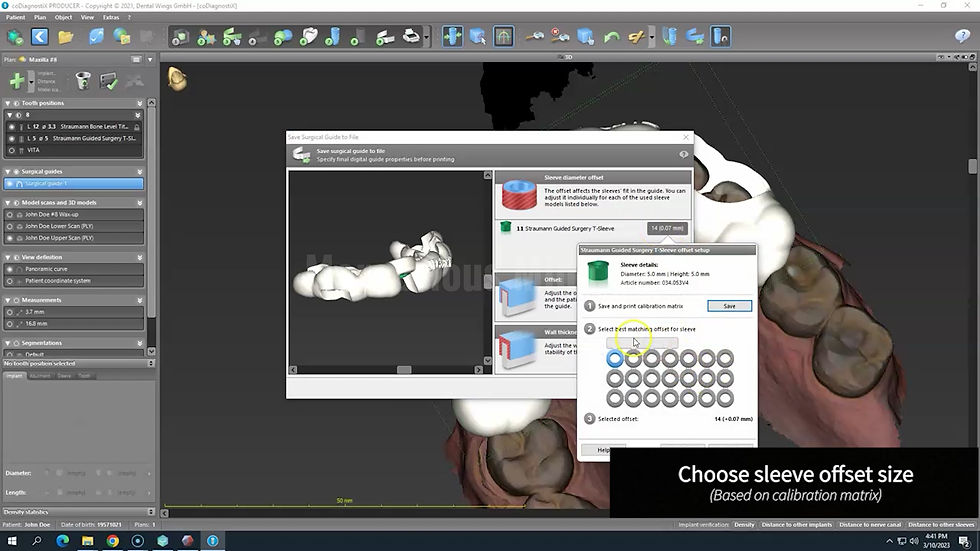
Task: Click the red X nerve canal delete icon
Action: pos(559,36)
